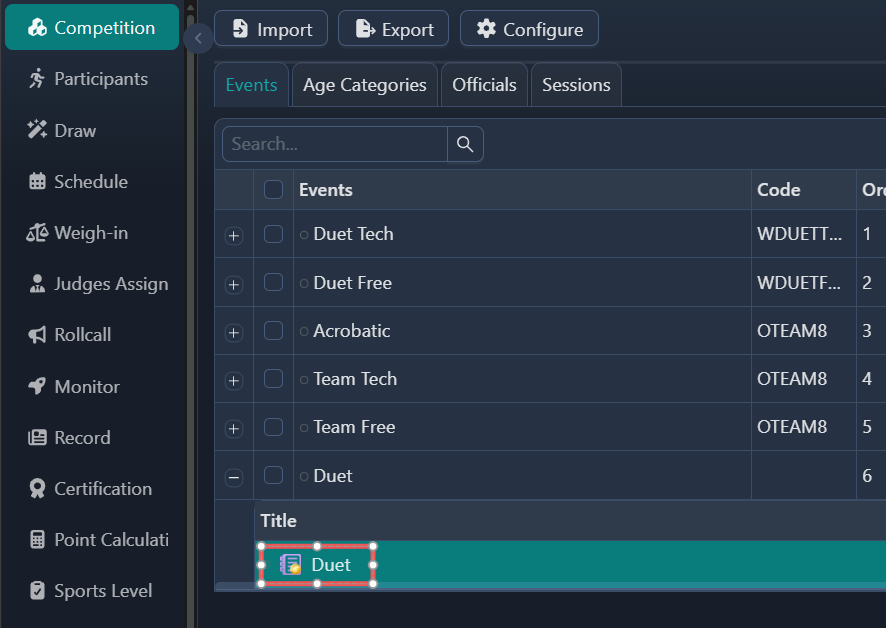Click the Judges Assign person icon
The width and height of the screenshot is (886, 628).
[x=37, y=284]
